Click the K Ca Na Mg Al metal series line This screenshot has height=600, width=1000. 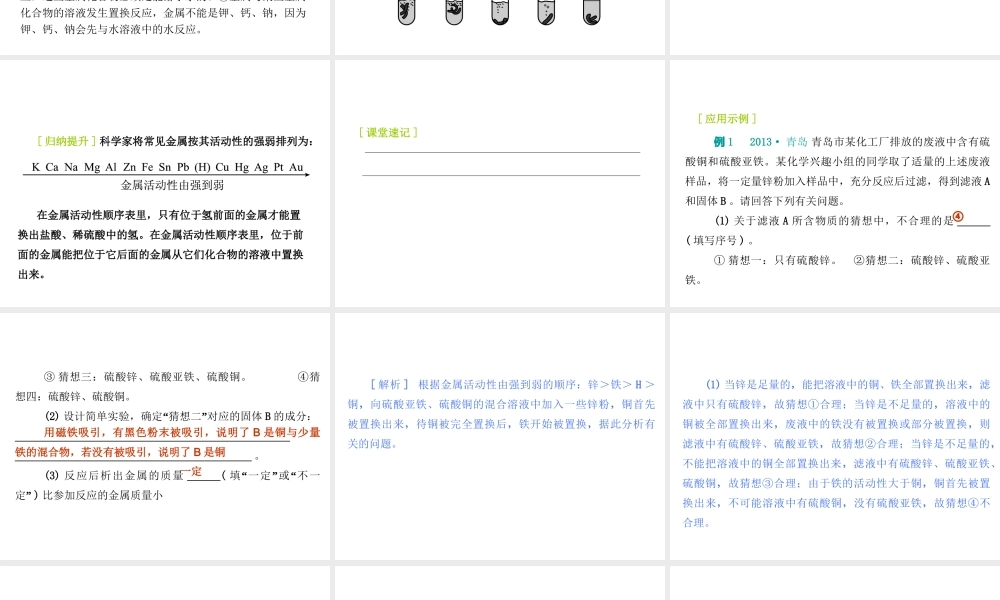pyautogui.click(x=167, y=167)
